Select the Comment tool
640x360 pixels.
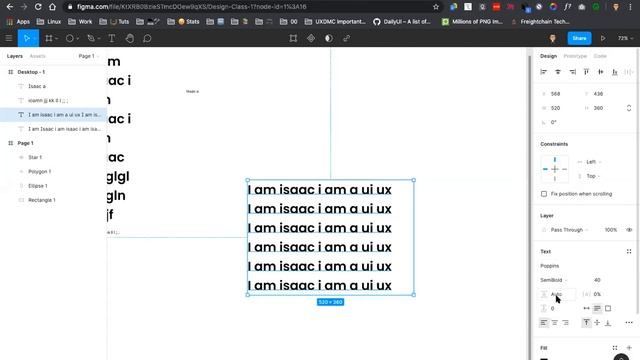pos(147,38)
